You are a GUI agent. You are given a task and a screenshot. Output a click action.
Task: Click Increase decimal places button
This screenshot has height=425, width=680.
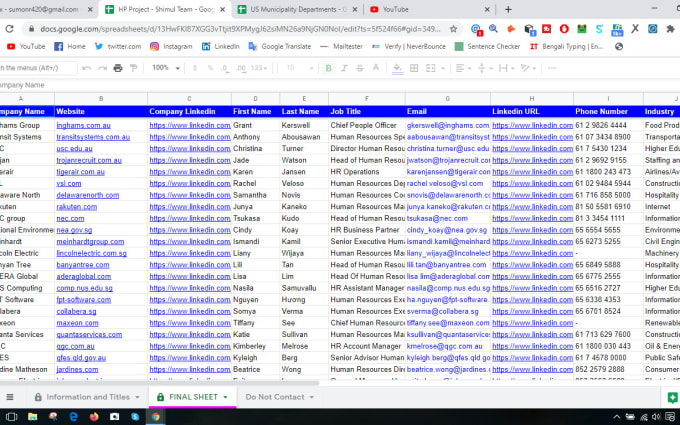click(x=241, y=68)
